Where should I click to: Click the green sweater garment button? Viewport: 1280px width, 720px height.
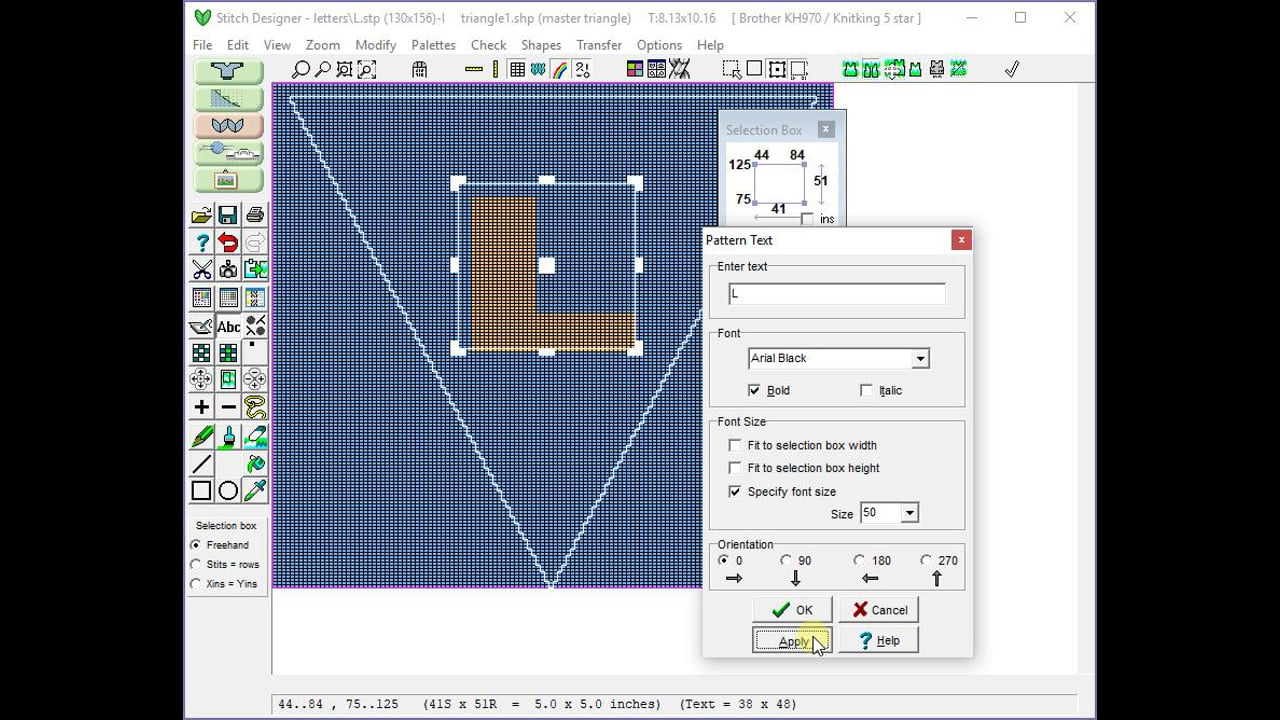point(228,71)
